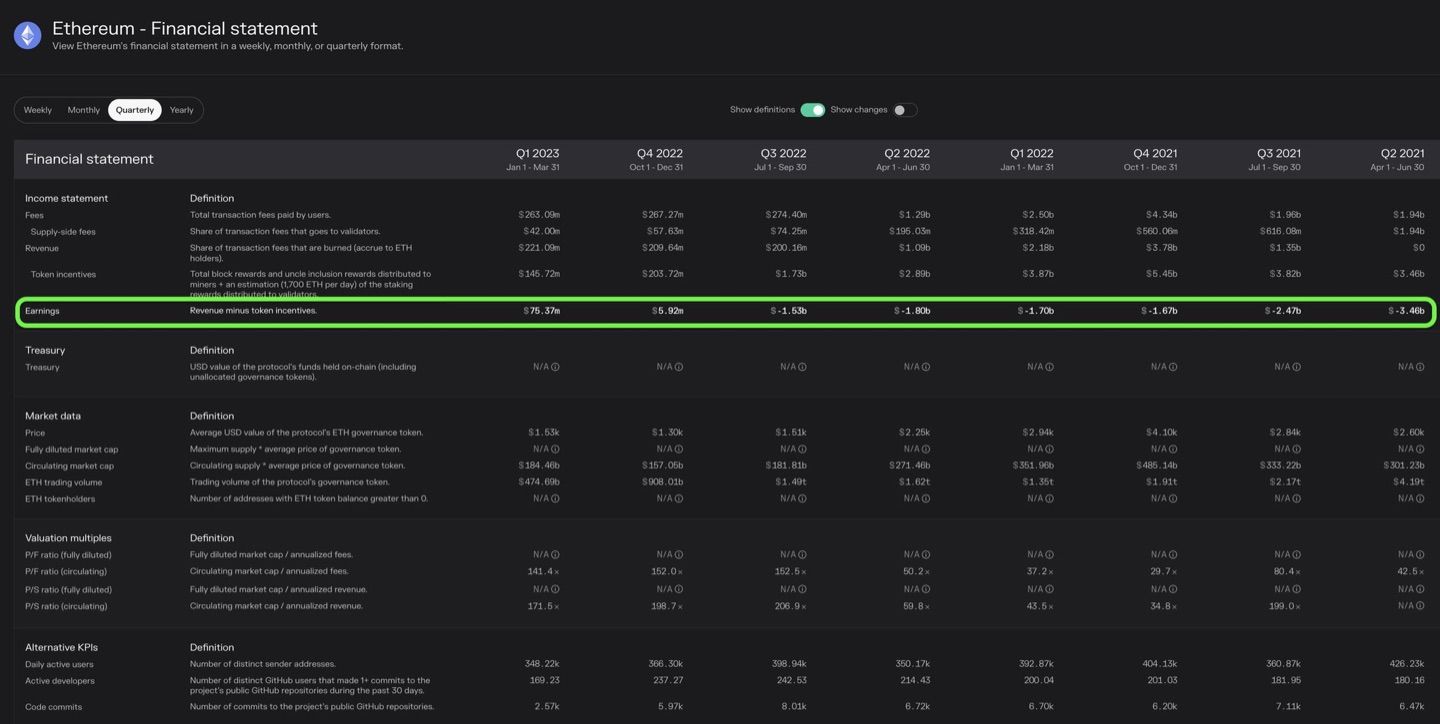
Task: Click Active developers value 237.27
Action: pos(666,681)
